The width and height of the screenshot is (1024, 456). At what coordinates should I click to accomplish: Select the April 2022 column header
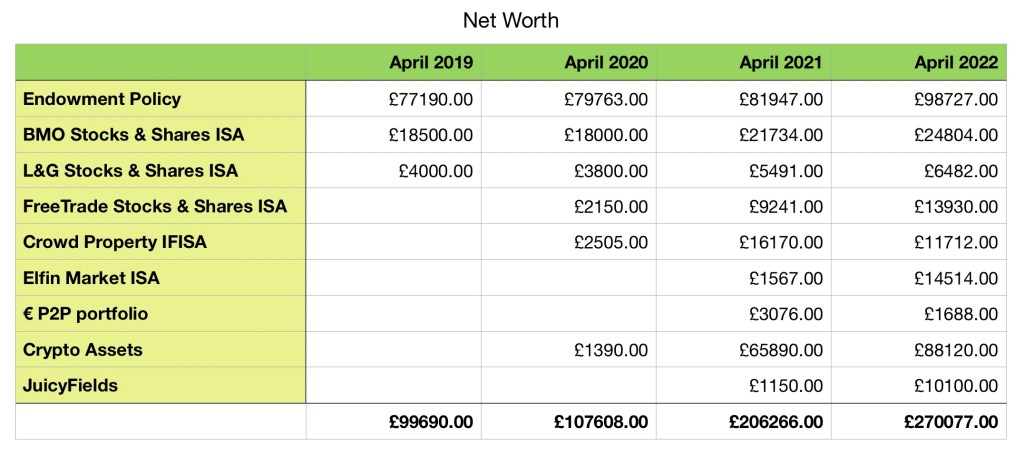tap(955, 62)
